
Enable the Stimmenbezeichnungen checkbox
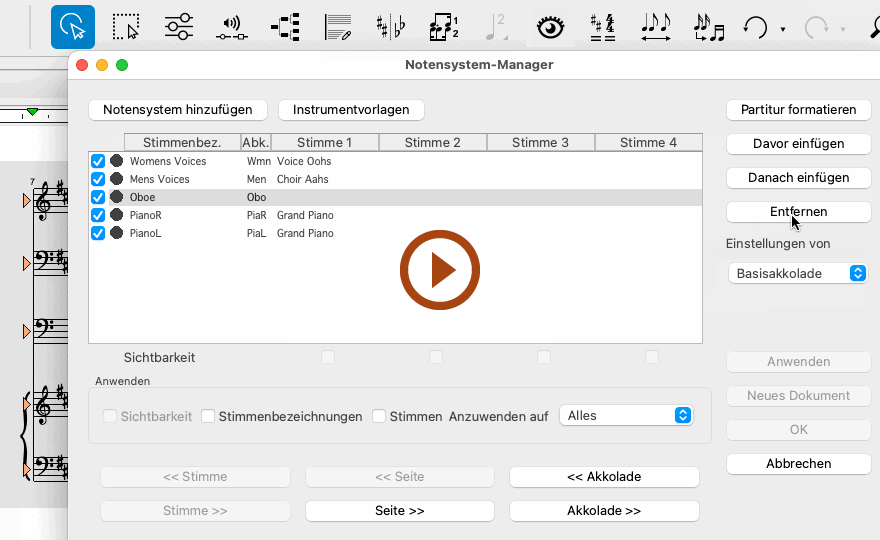tap(208, 416)
